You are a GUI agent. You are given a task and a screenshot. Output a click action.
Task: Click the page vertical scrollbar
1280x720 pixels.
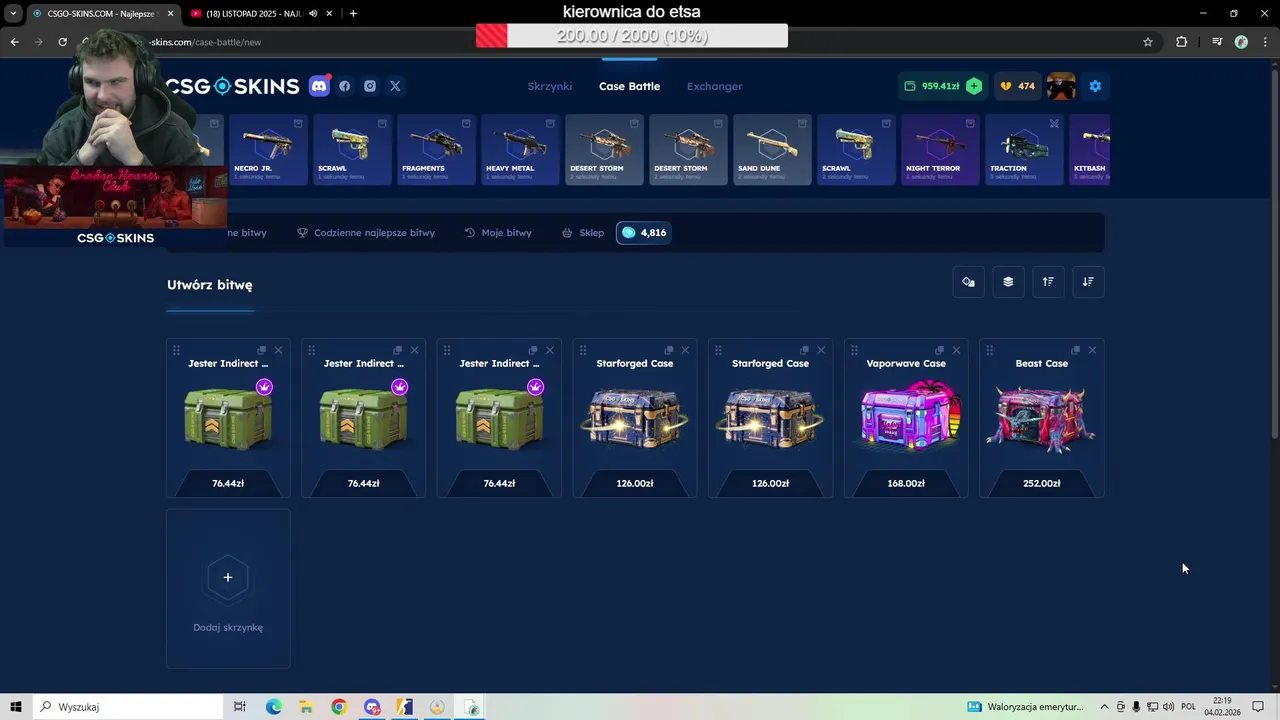[1274, 250]
